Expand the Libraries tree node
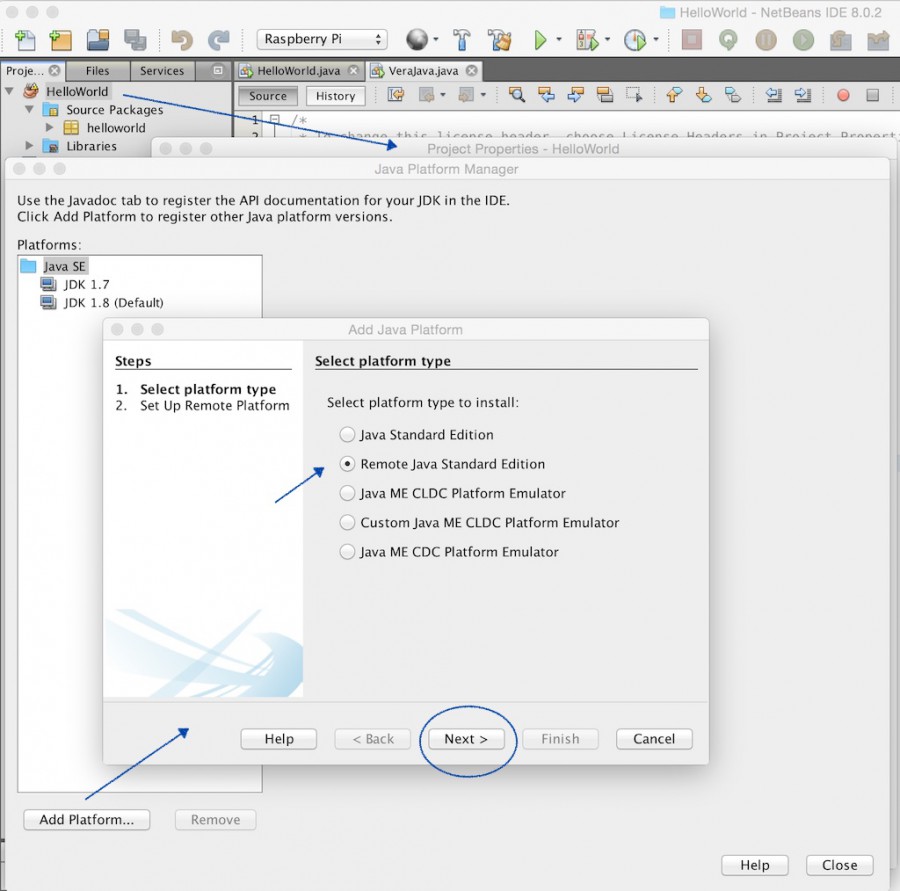 click(x=29, y=146)
